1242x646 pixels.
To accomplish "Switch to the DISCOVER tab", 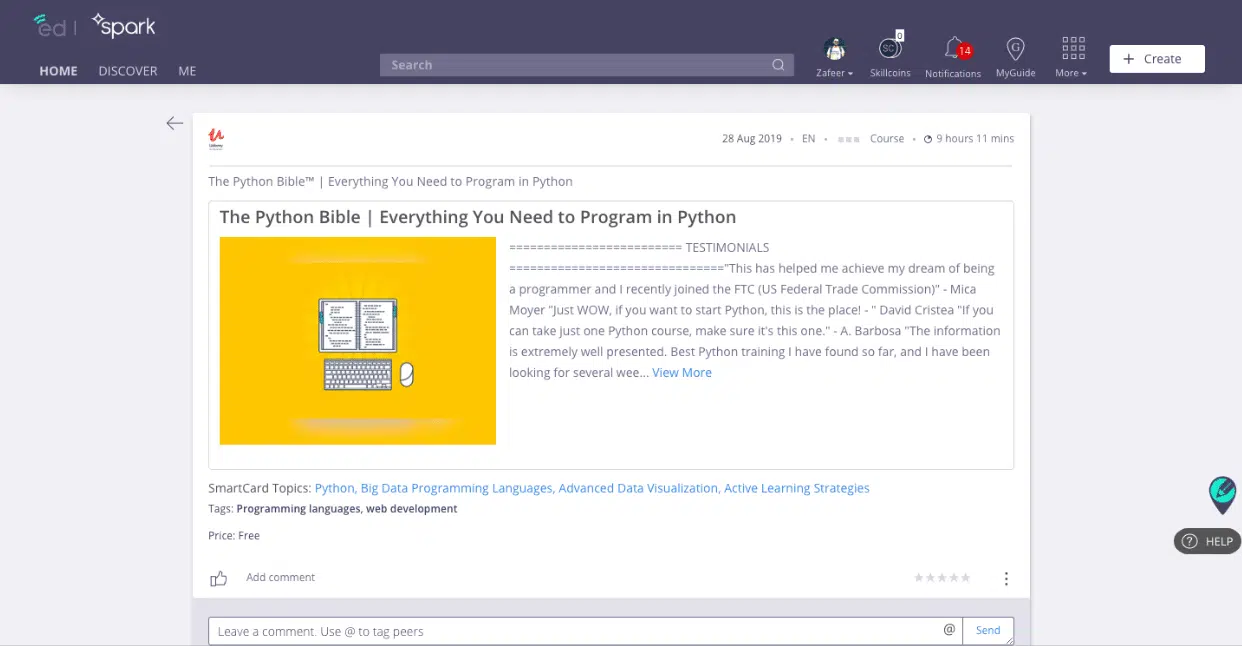I will [x=128, y=71].
